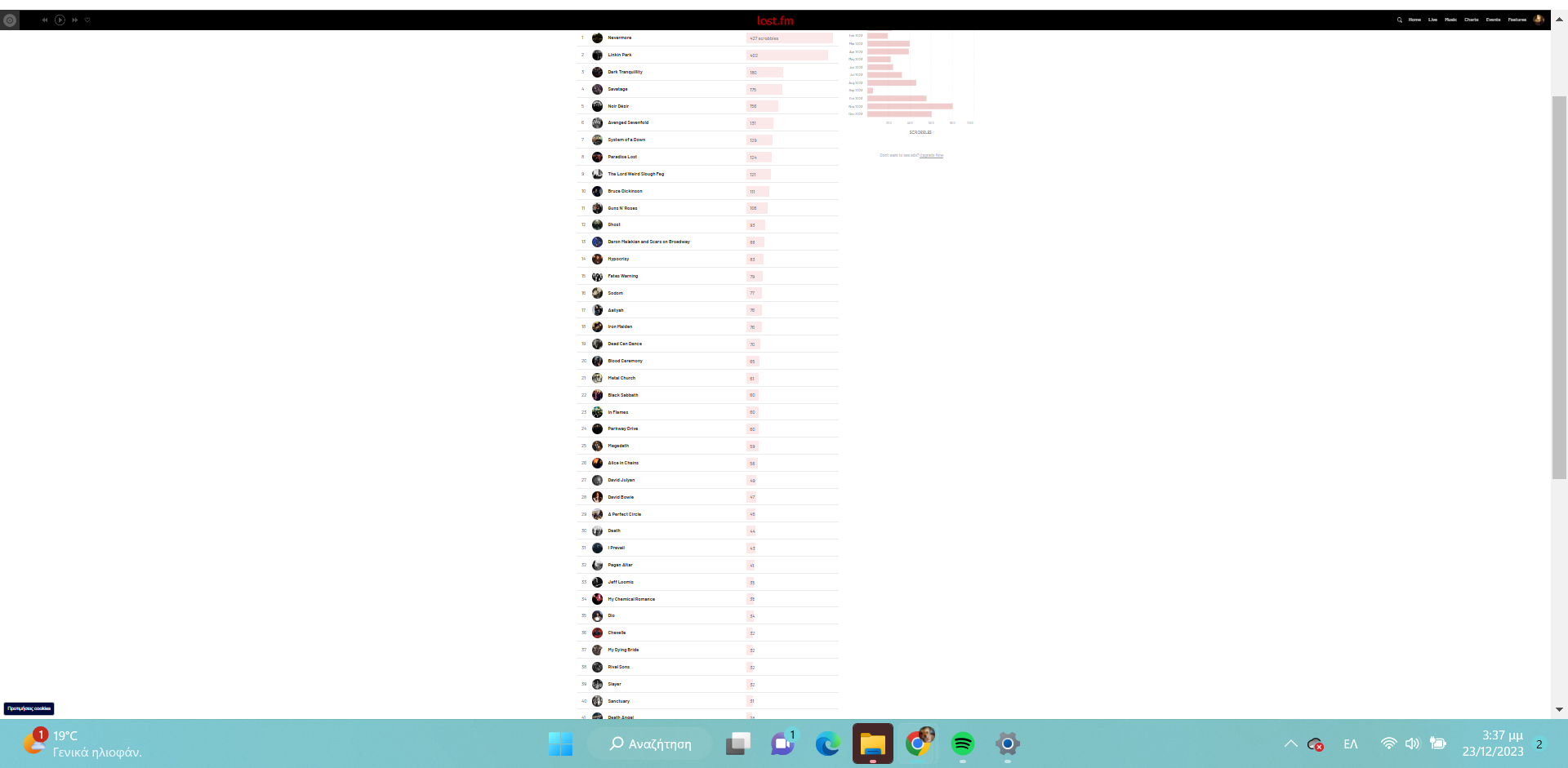Image resolution: width=1568 pixels, height=768 pixels.
Task: Click the Bruce Dickinson artist avatar
Action: [x=597, y=191]
